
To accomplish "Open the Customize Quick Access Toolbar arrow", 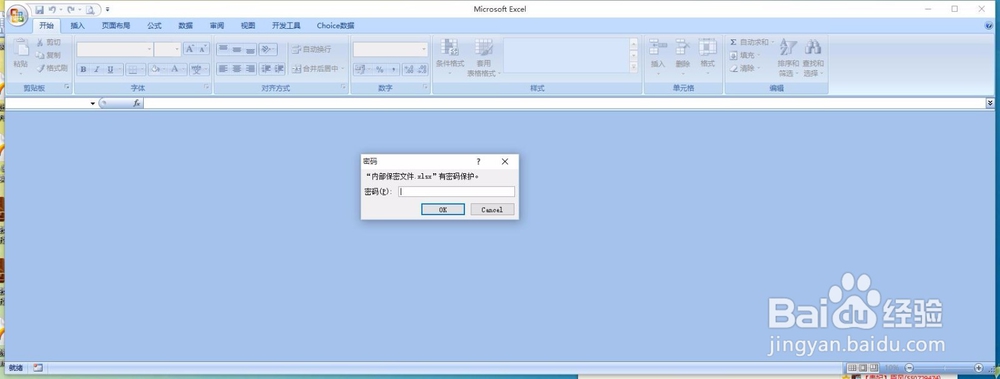I will tap(108, 10).
